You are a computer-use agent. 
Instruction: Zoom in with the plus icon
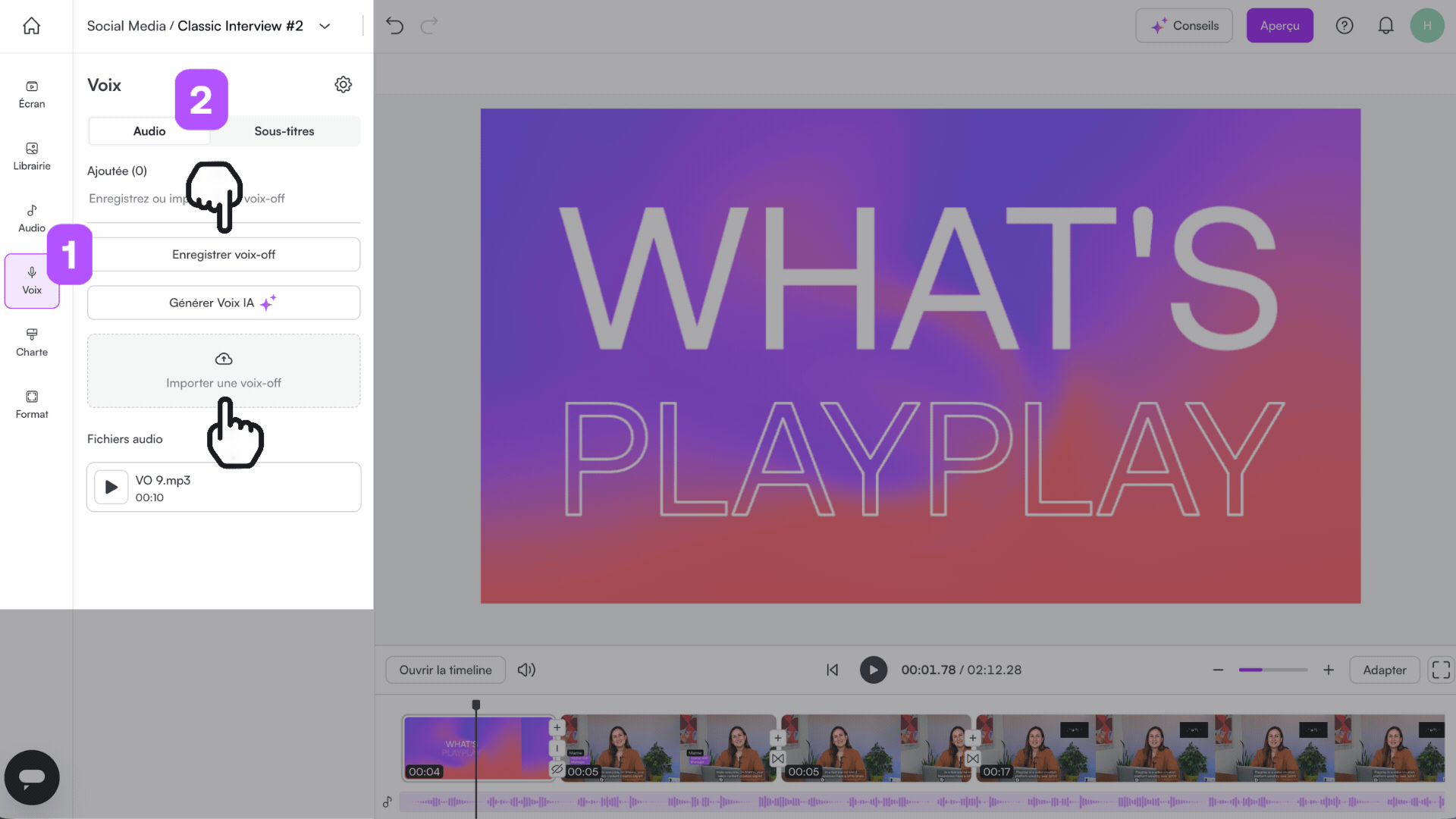coord(1329,670)
